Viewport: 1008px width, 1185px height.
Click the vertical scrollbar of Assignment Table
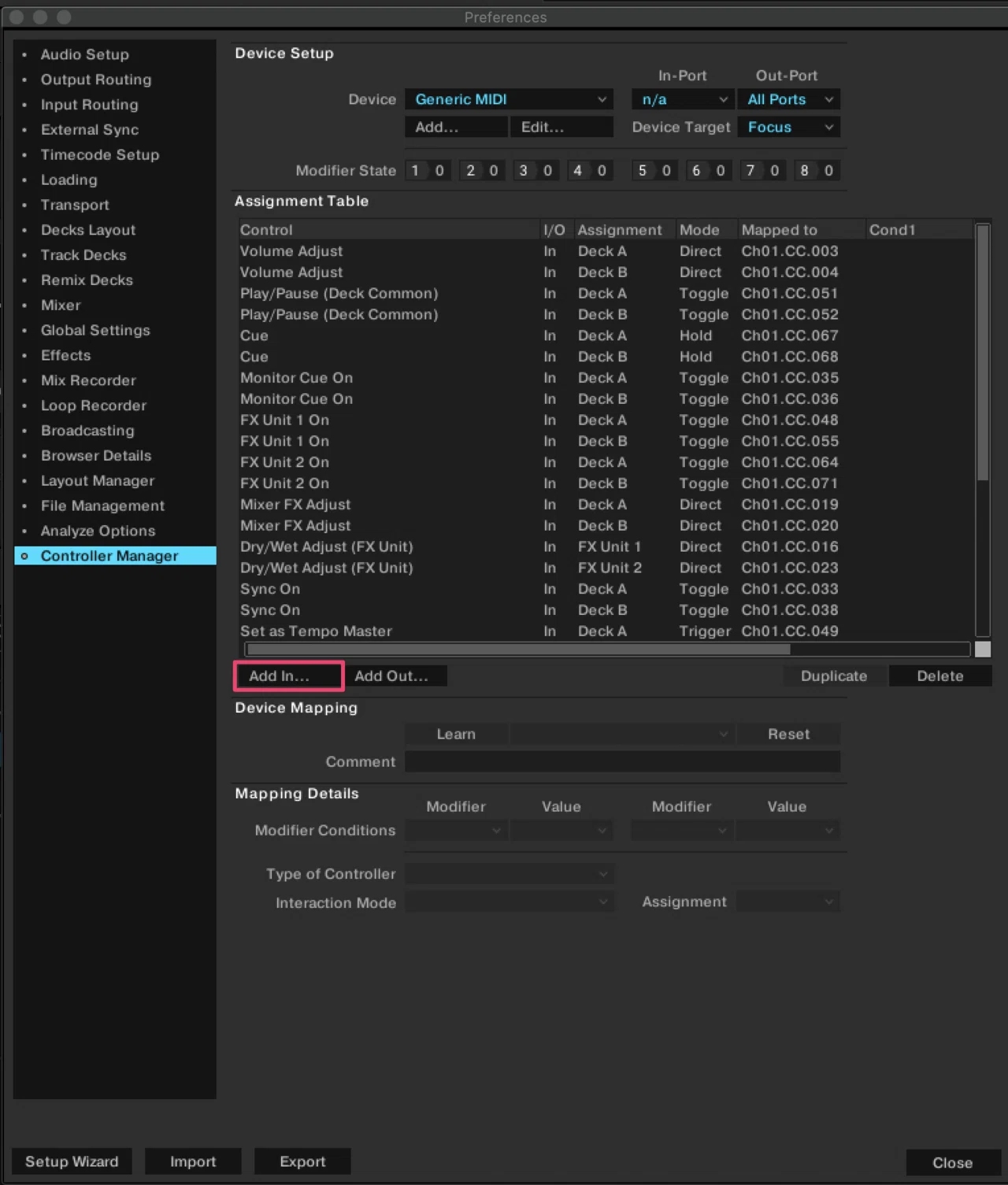(982, 353)
